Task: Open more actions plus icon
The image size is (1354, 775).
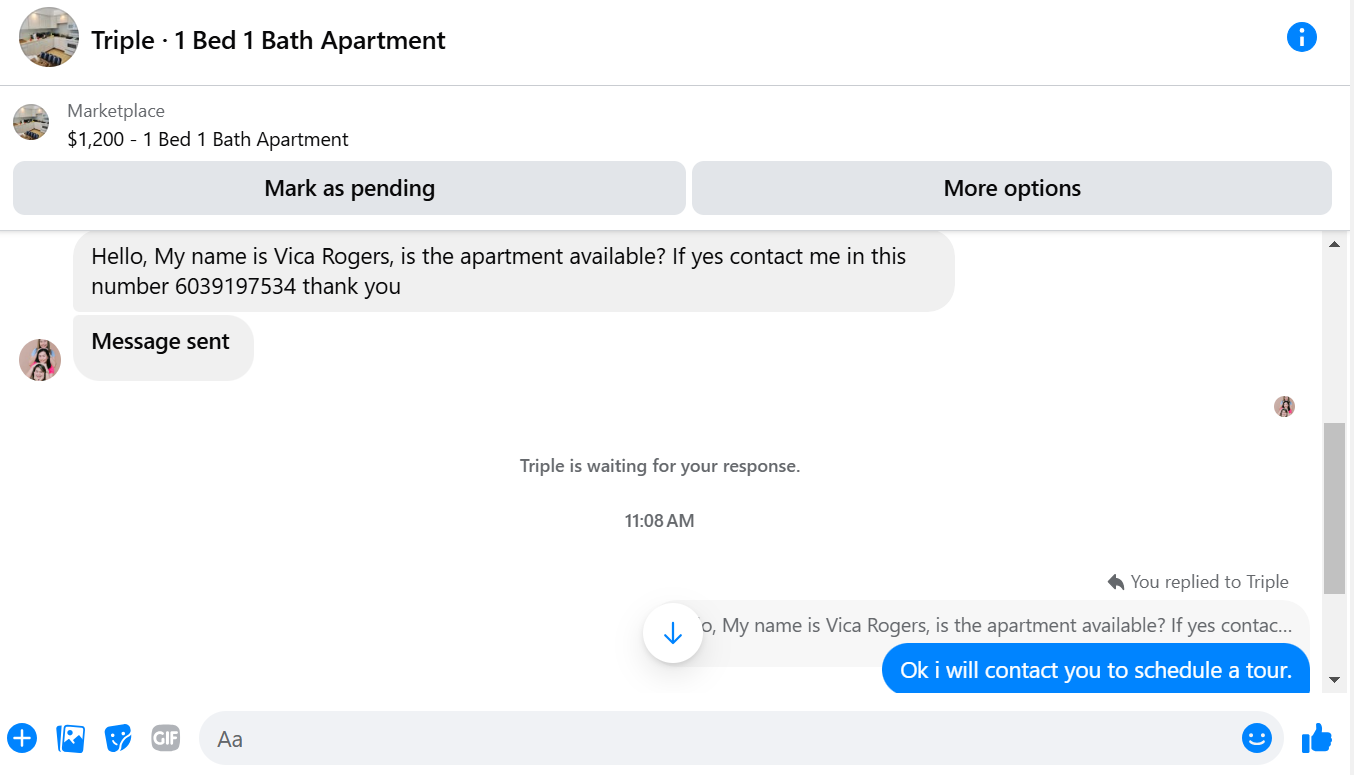Action: pyautogui.click(x=22, y=739)
